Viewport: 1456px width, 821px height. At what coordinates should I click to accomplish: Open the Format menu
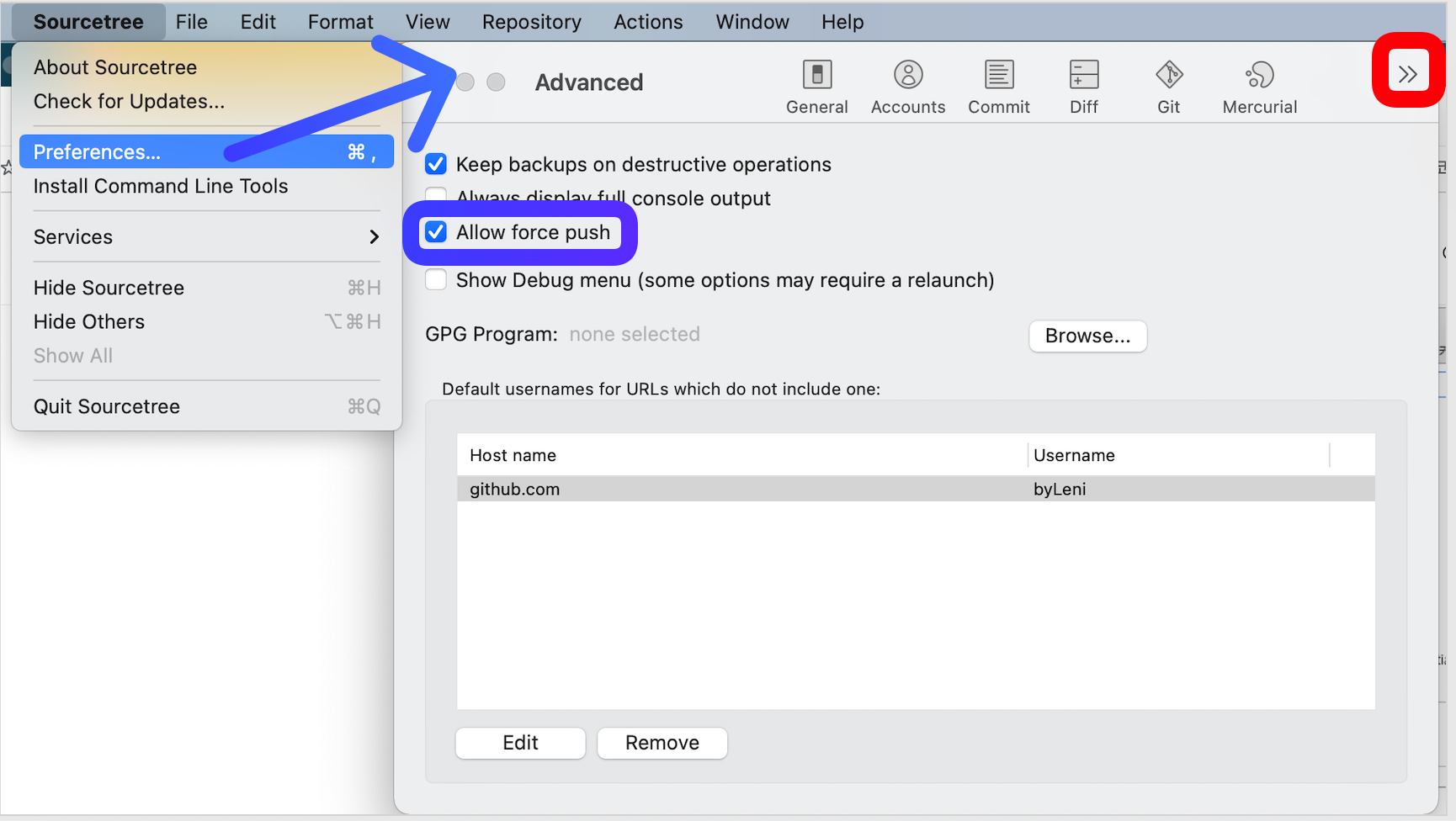click(340, 22)
